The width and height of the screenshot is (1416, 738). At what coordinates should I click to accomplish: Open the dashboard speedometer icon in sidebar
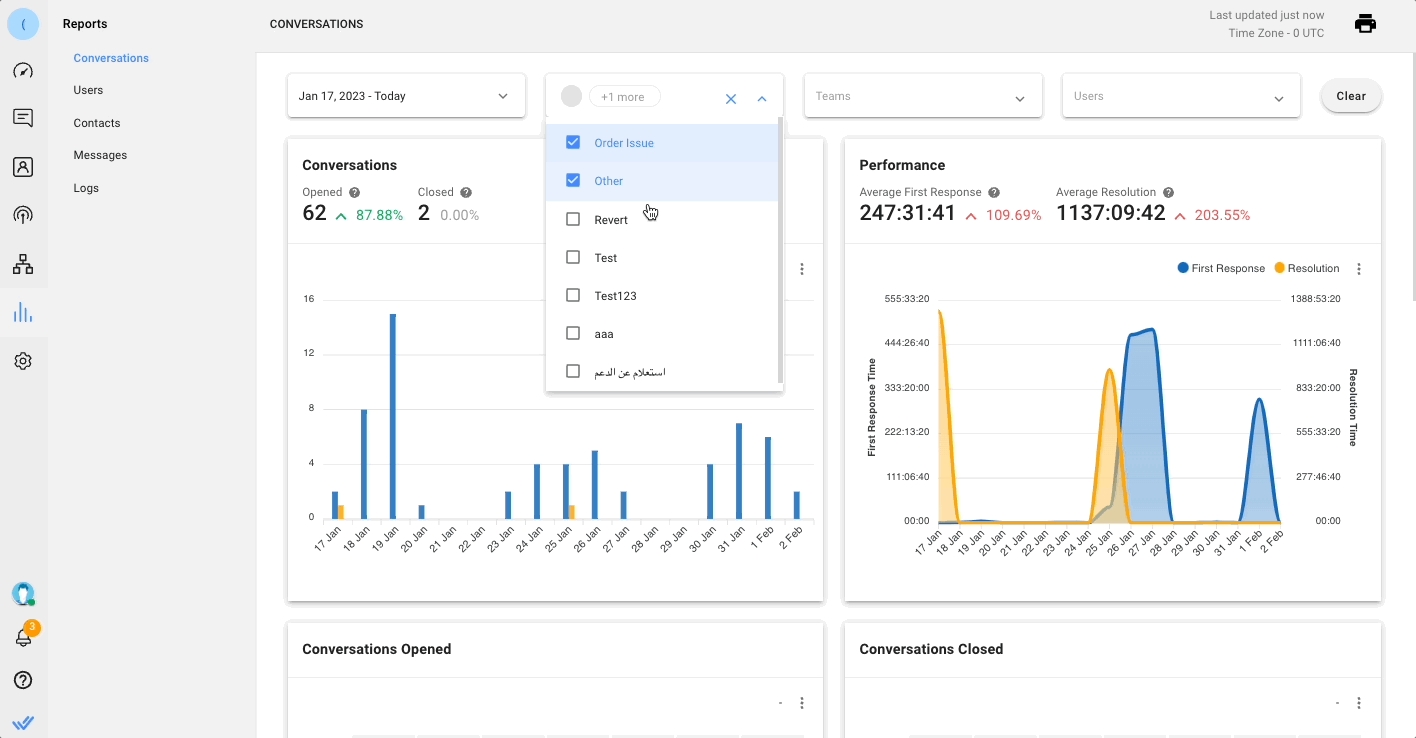coord(23,71)
